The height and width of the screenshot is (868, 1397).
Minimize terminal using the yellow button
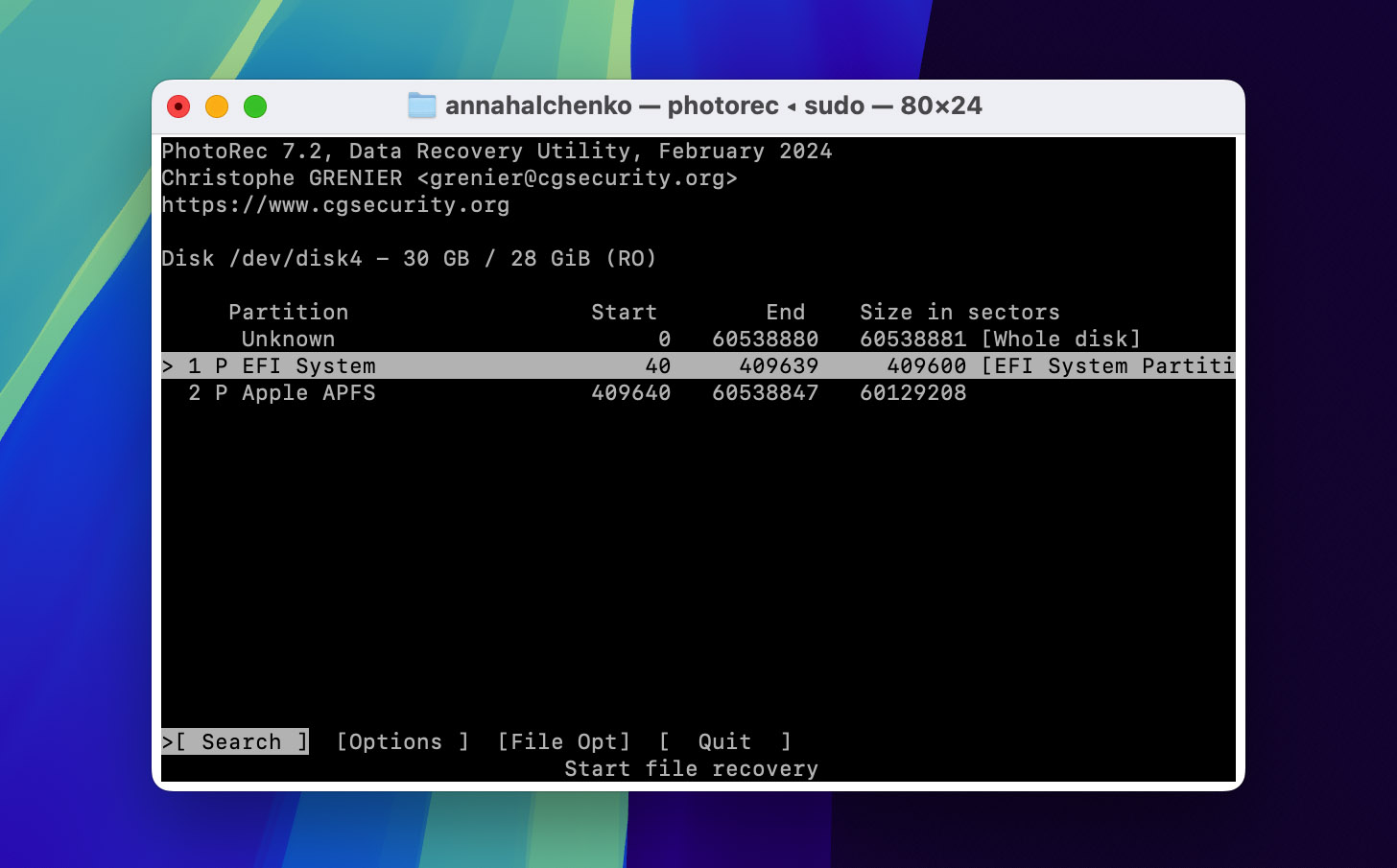pyautogui.click(x=217, y=106)
